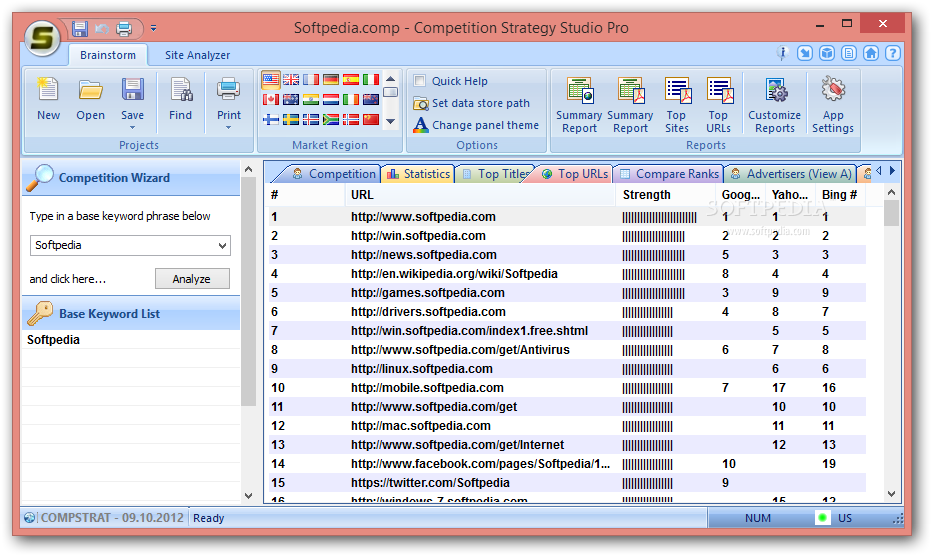Open Customize Reports
932x556 pixels.
point(774,105)
